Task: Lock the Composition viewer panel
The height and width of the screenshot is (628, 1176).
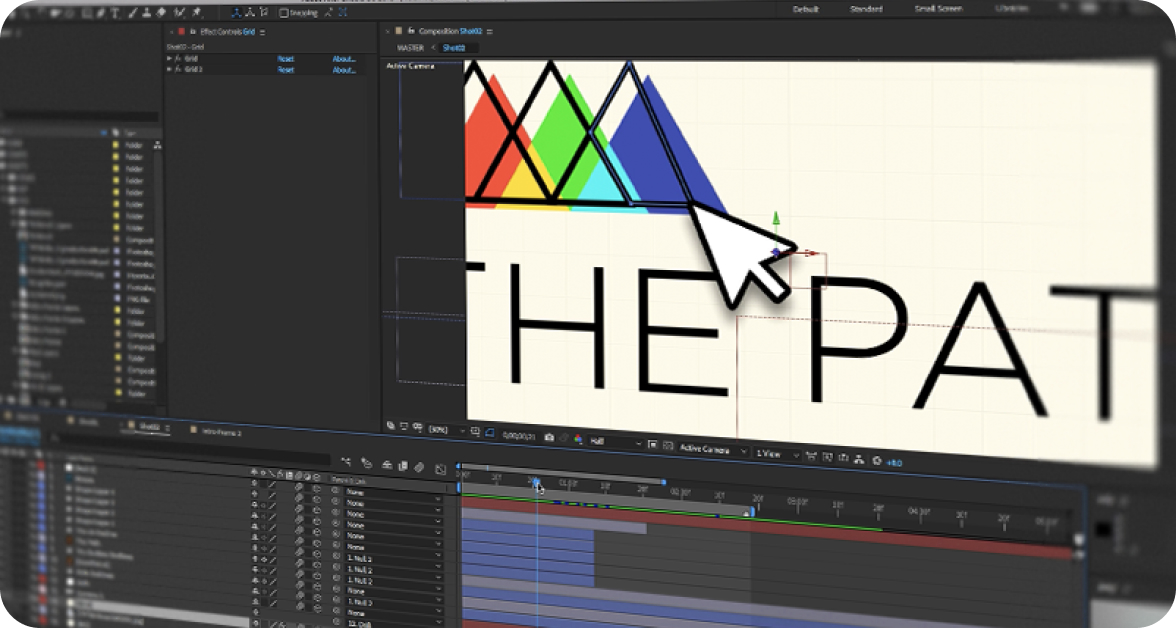Action: (x=411, y=31)
